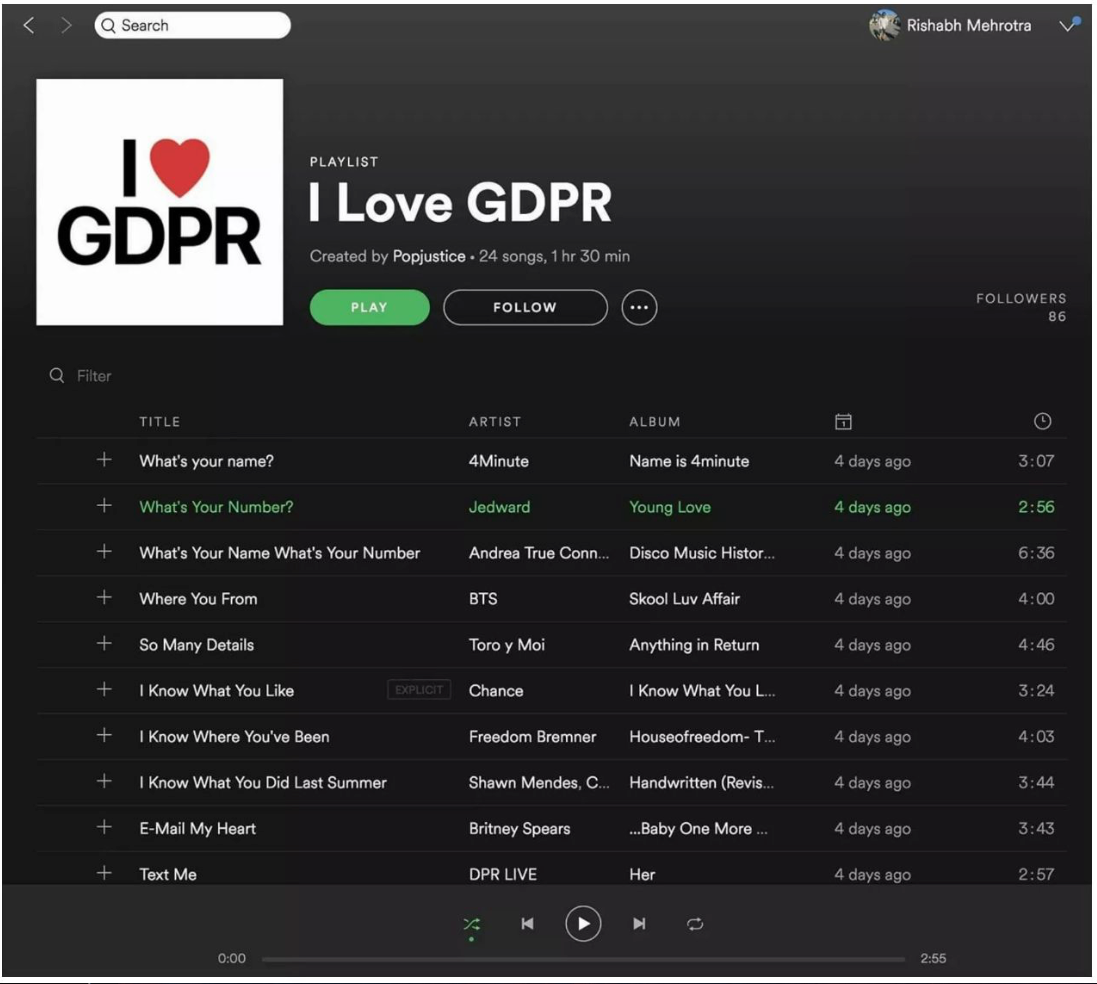Click the Search input field

click(192, 25)
